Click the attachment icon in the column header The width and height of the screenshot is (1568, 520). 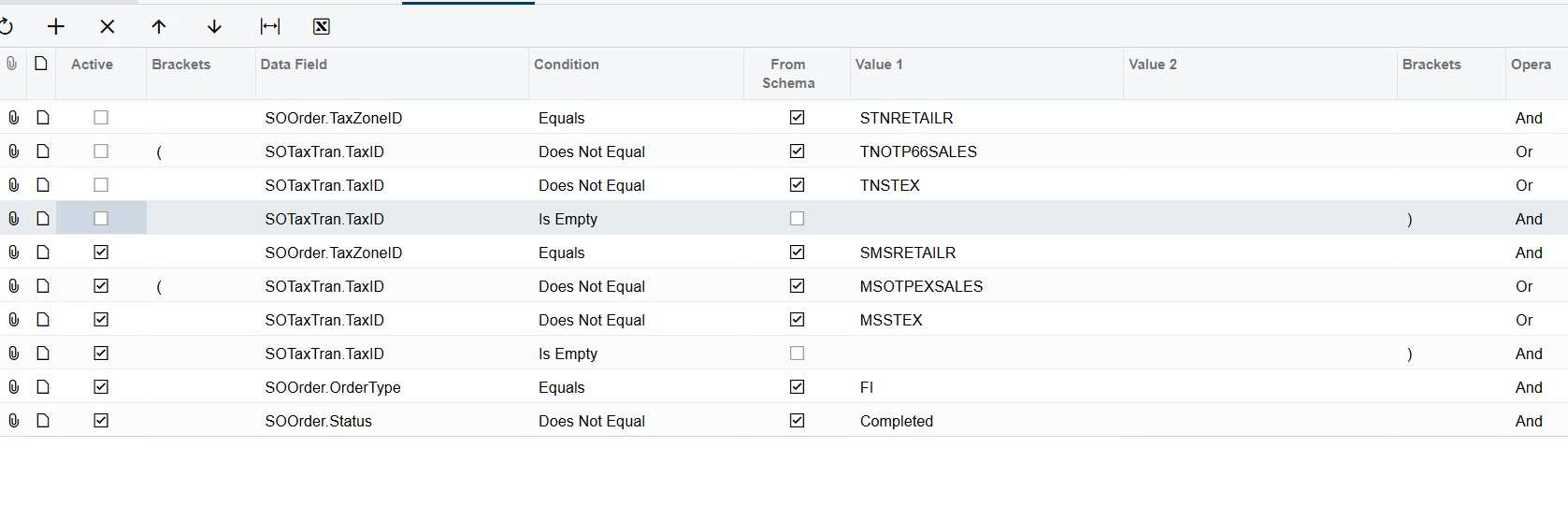(11, 64)
